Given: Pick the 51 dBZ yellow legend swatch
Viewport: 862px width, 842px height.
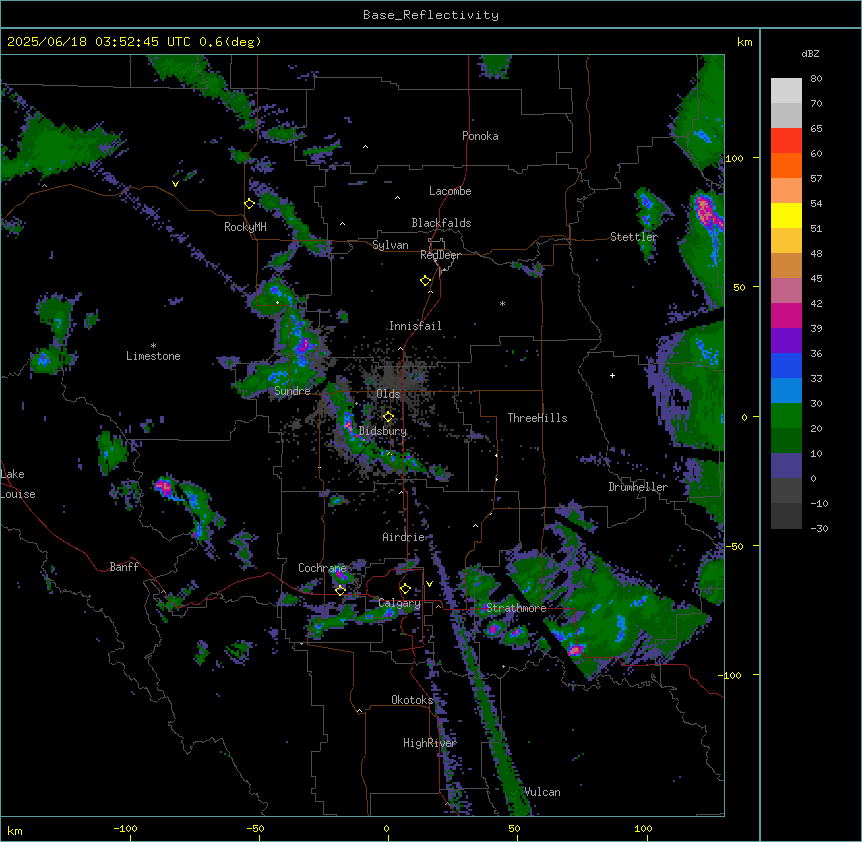Looking at the screenshot, I should [786, 215].
